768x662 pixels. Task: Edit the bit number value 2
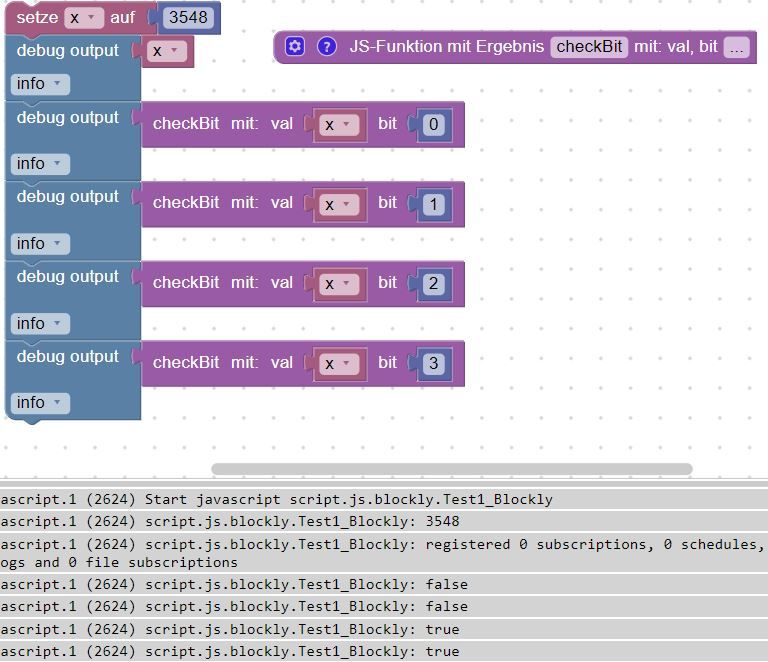pyautogui.click(x=433, y=284)
